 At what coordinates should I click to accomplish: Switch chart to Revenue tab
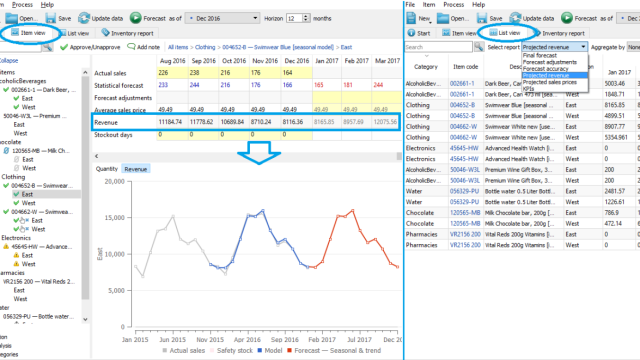pyautogui.click(x=136, y=169)
